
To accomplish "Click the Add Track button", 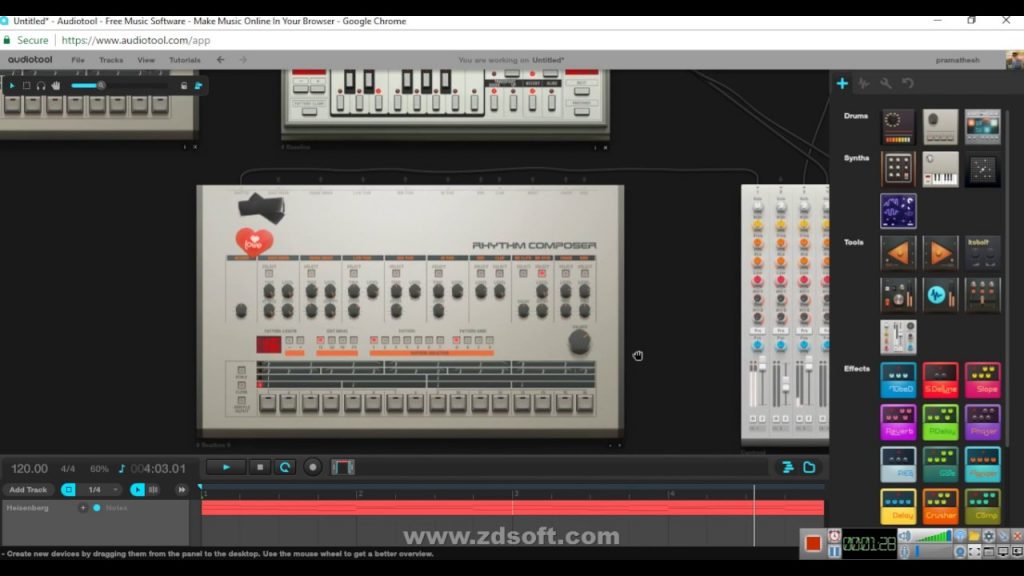I will 29,489.
